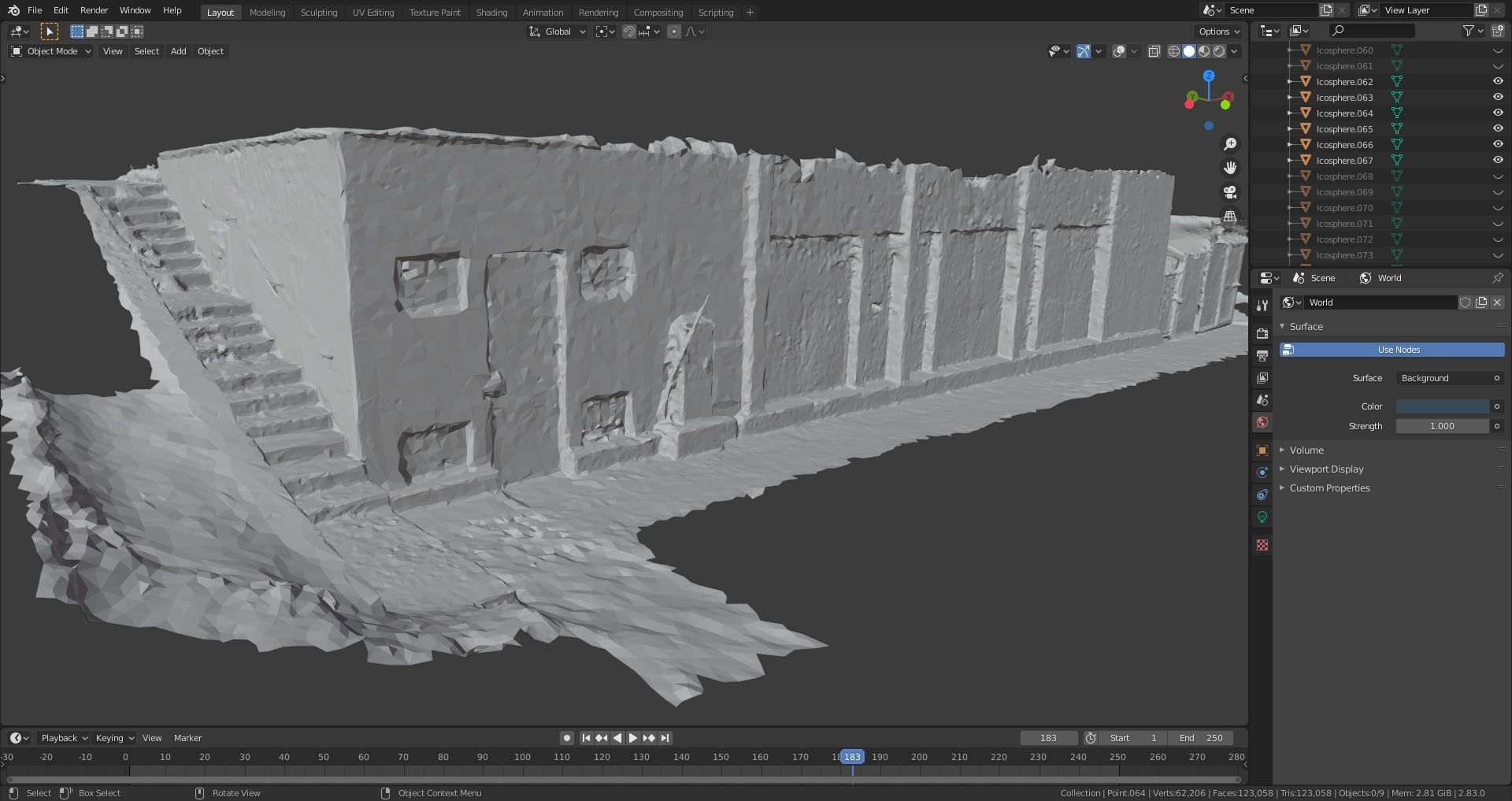Image resolution: width=1512 pixels, height=801 pixels.
Task: Switch to the UV Editing workspace tab
Action: coord(373,12)
